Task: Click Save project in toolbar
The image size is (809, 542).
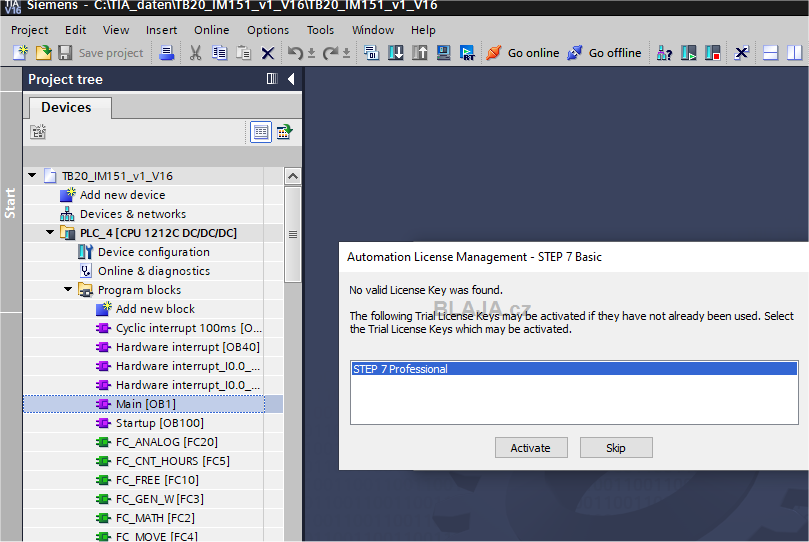Action: point(101,53)
